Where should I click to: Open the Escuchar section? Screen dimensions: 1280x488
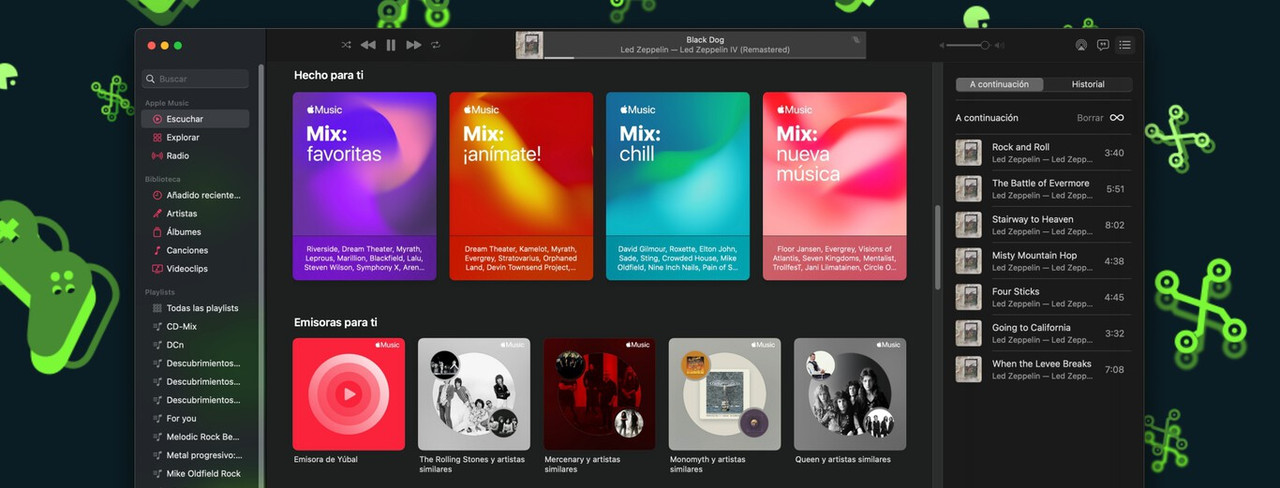point(195,119)
